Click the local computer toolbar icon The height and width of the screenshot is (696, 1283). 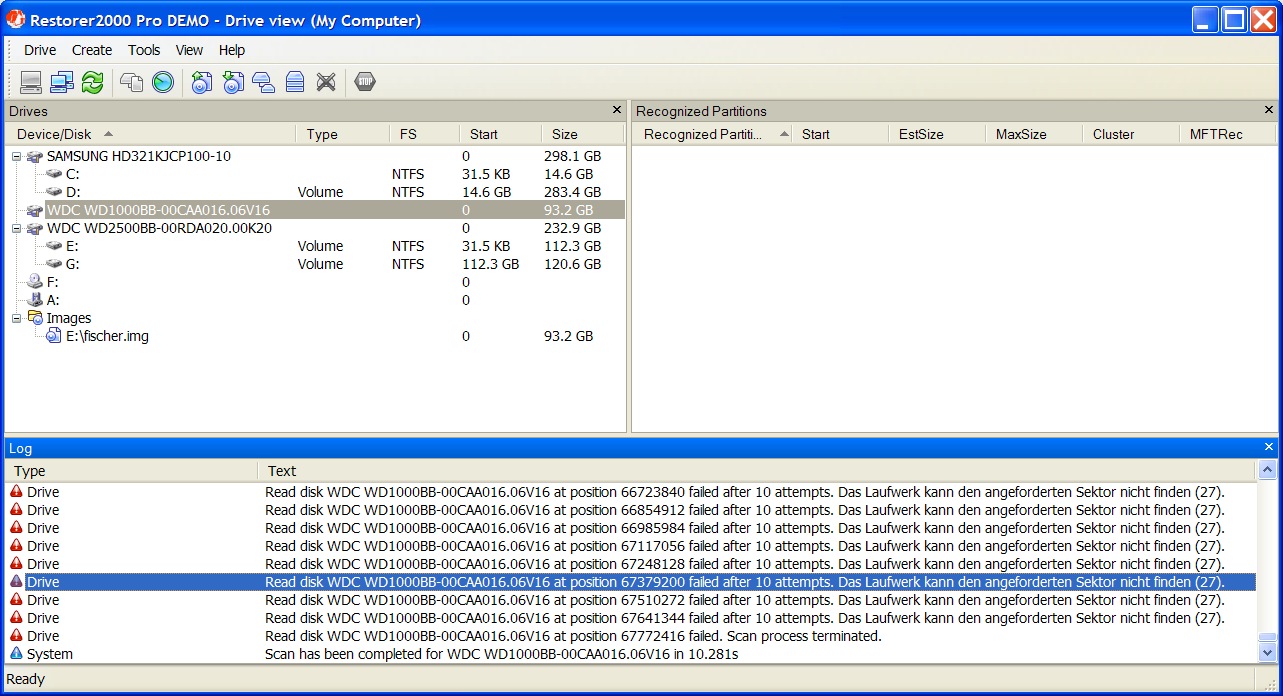pos(31,83)
